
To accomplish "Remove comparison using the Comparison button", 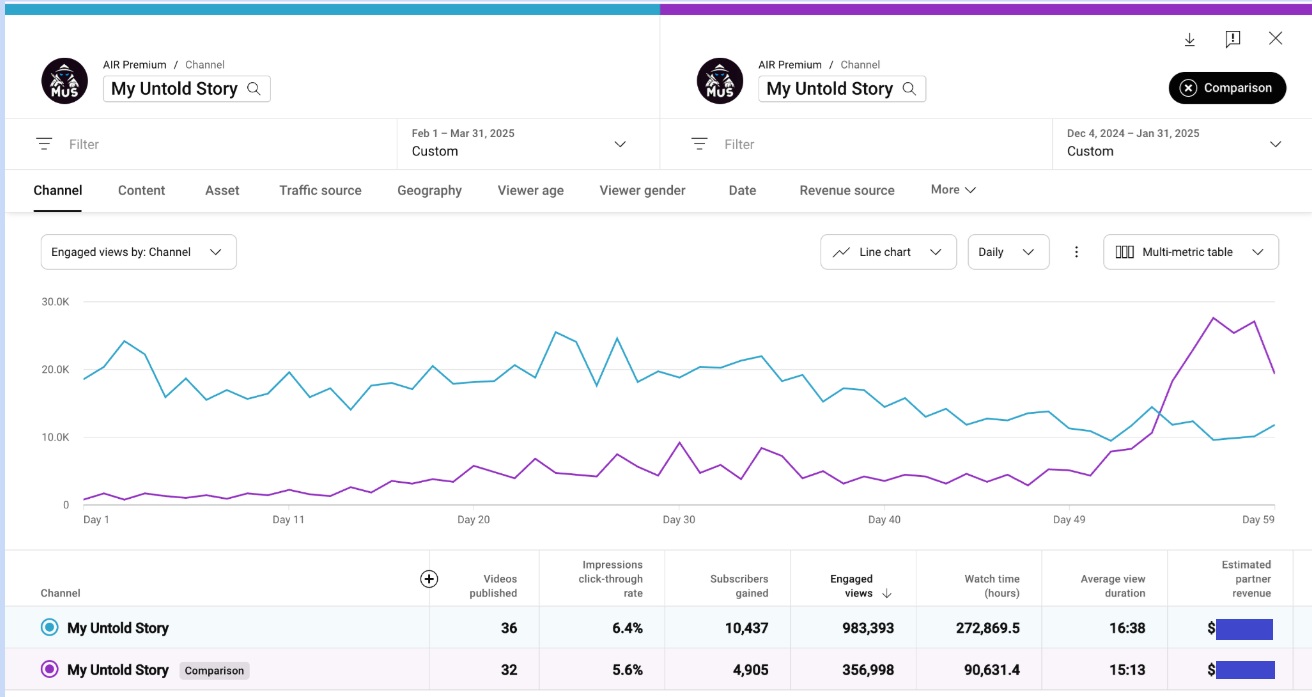I will click(1227, 87).
